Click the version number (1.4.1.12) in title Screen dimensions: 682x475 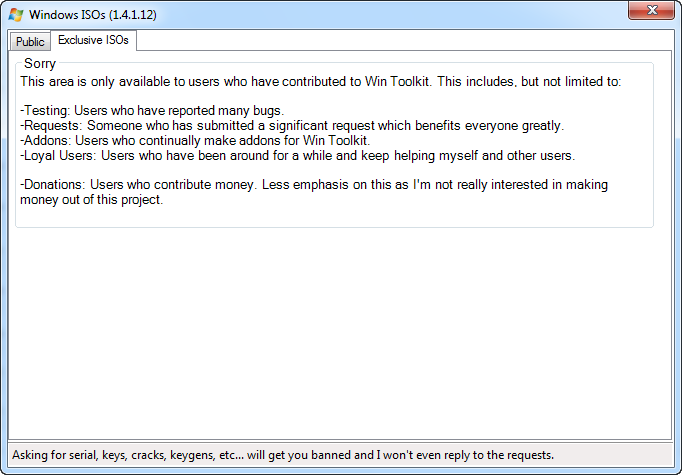point(133,15)
